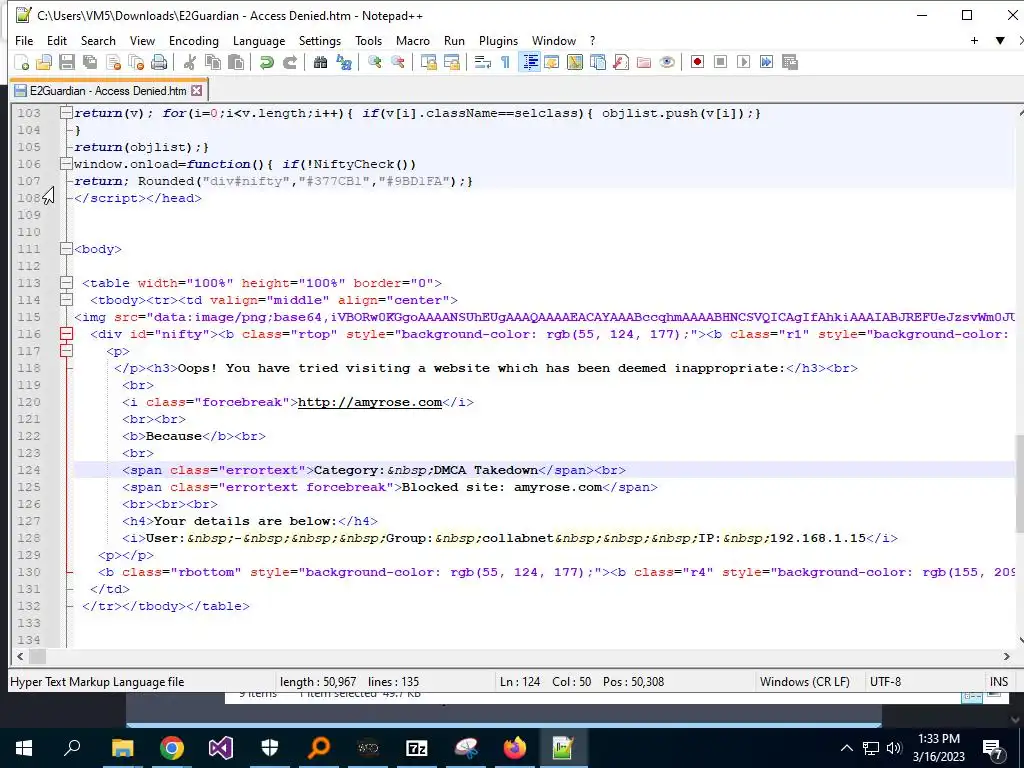The image size is (1024, 768).
Task: Collapse the body tag fold at line 111
Action: (66, 249)
